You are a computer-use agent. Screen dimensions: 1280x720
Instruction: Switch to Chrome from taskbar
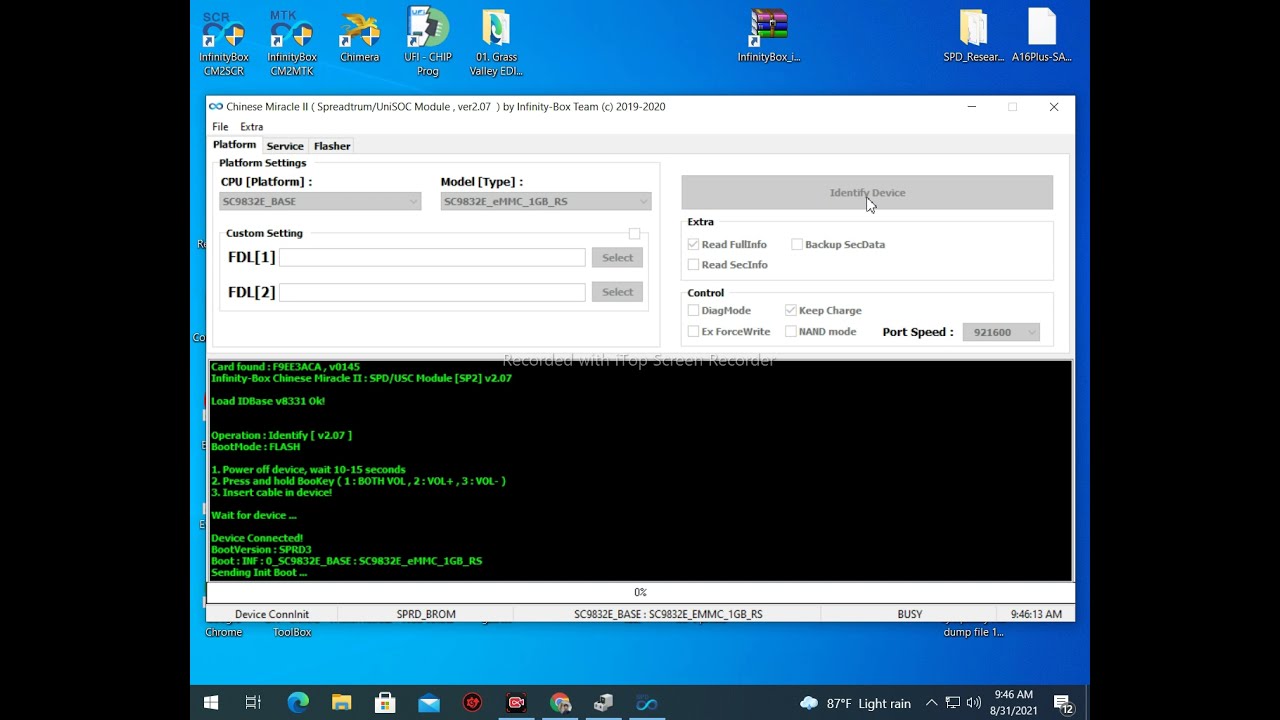point(560,703)
